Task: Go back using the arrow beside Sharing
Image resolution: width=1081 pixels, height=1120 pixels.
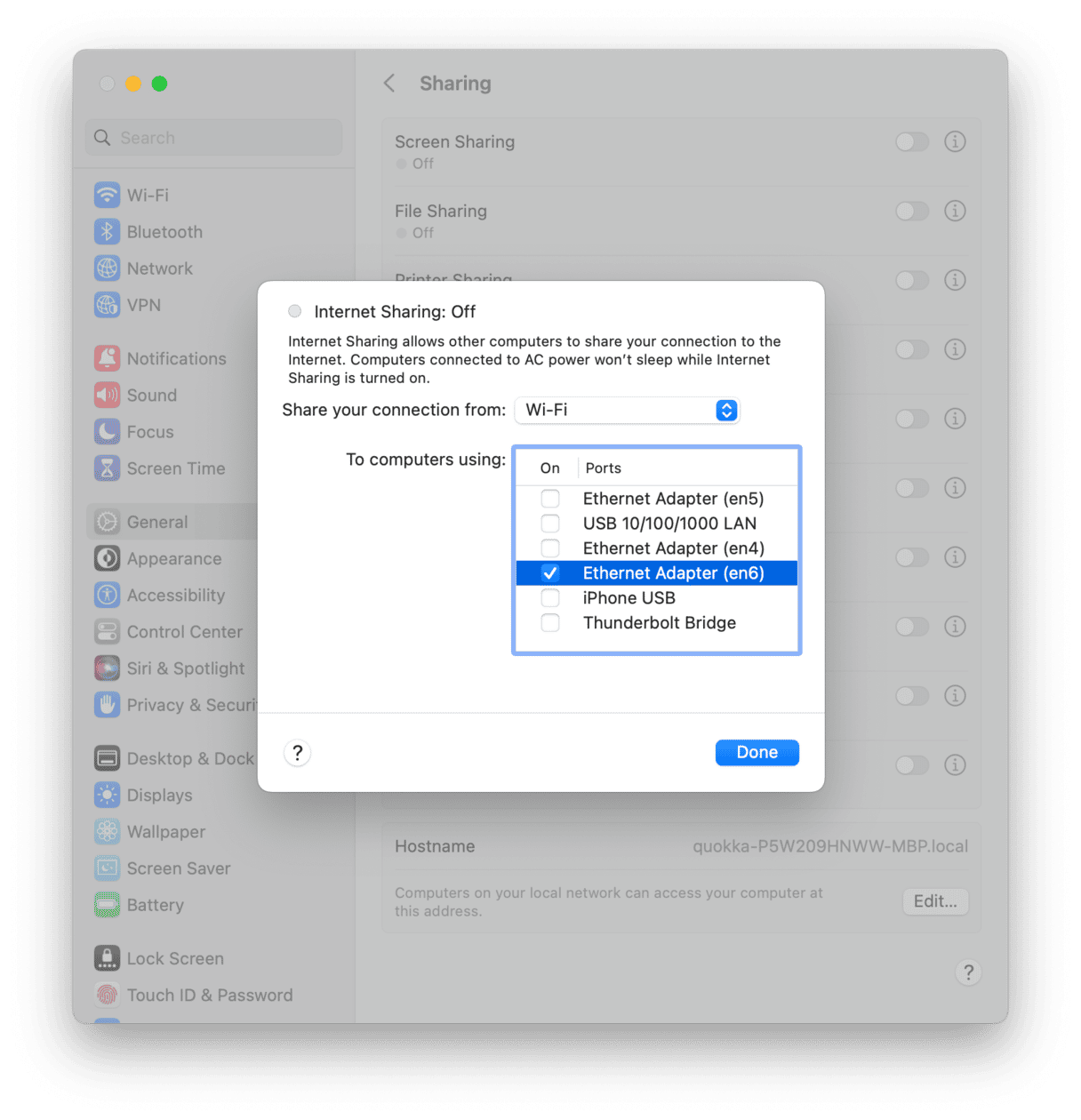Action: (x=389, y=84)
